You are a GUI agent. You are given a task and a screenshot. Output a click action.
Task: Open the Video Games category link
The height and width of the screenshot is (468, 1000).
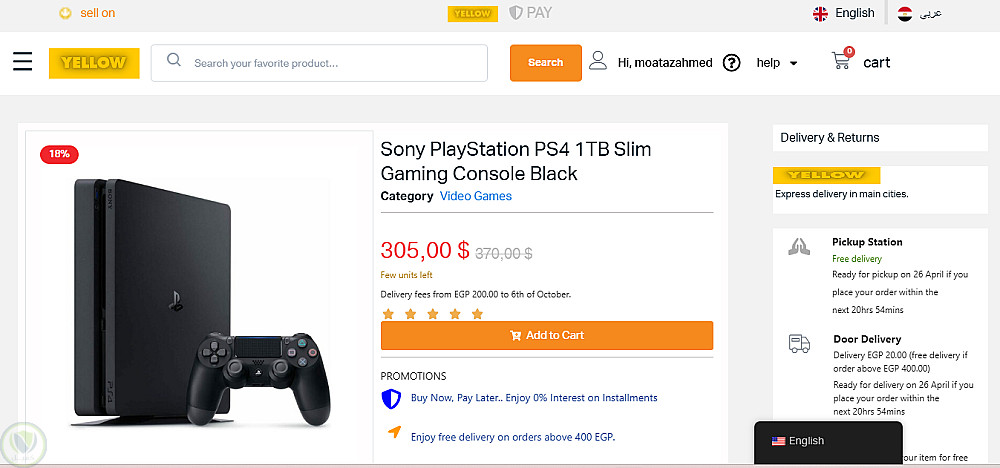tap(475, 196)
